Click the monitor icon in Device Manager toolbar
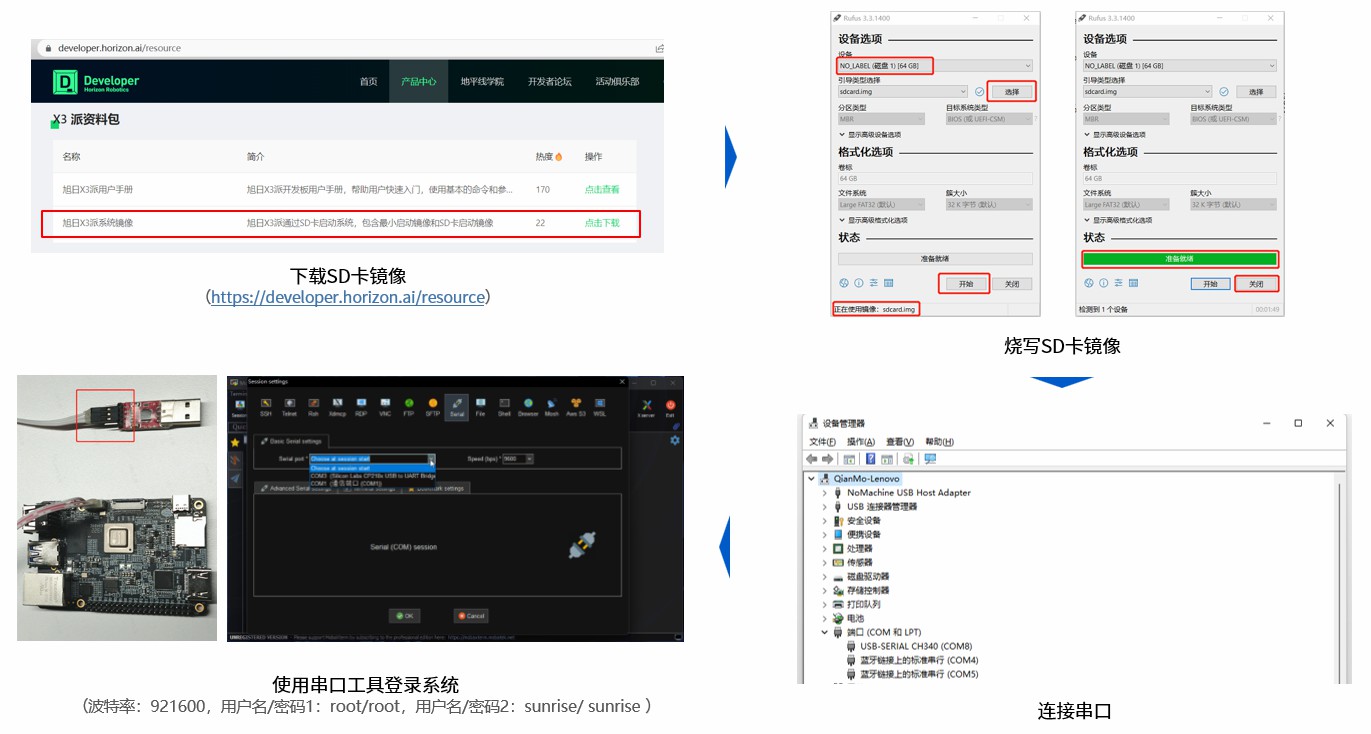This screenshot has width=1371, height=734. pyautogui.click(x=930, y=459)
